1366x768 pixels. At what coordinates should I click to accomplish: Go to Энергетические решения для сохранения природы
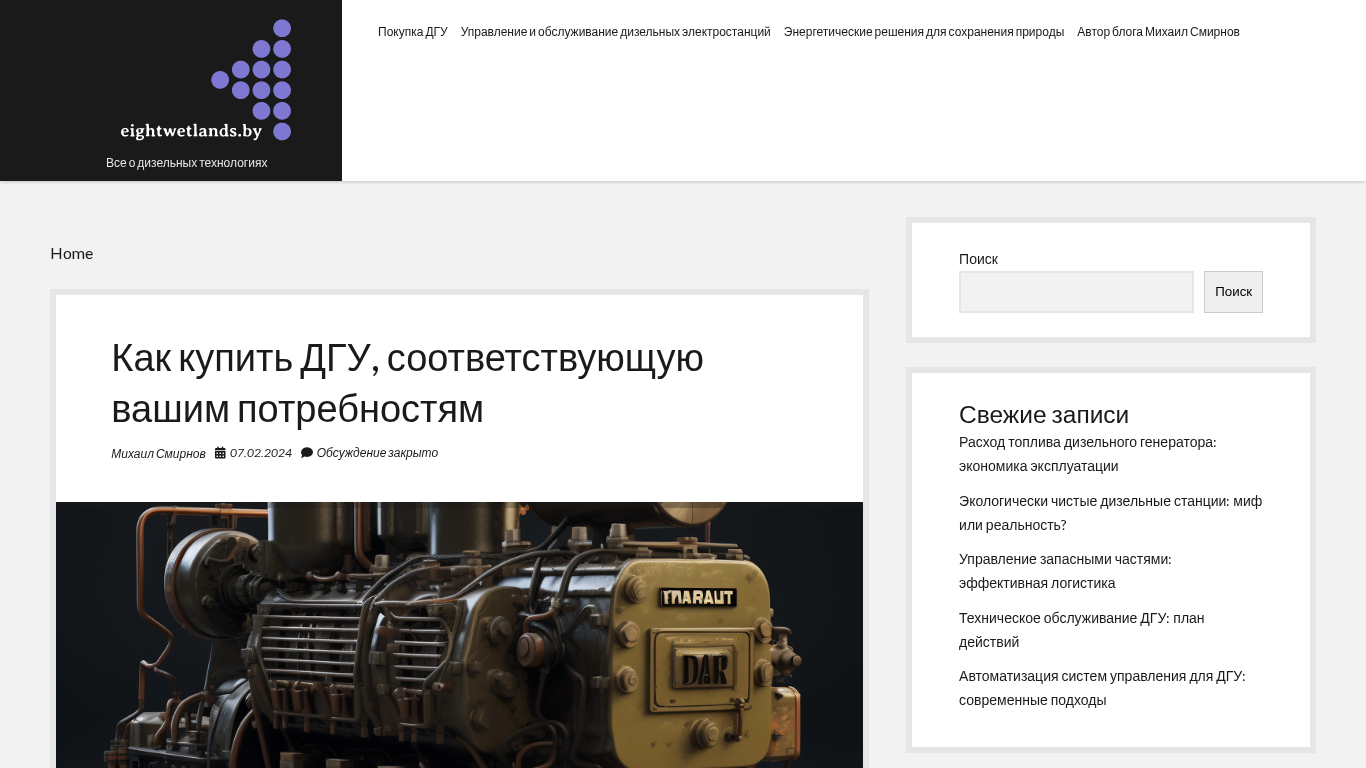923,32
